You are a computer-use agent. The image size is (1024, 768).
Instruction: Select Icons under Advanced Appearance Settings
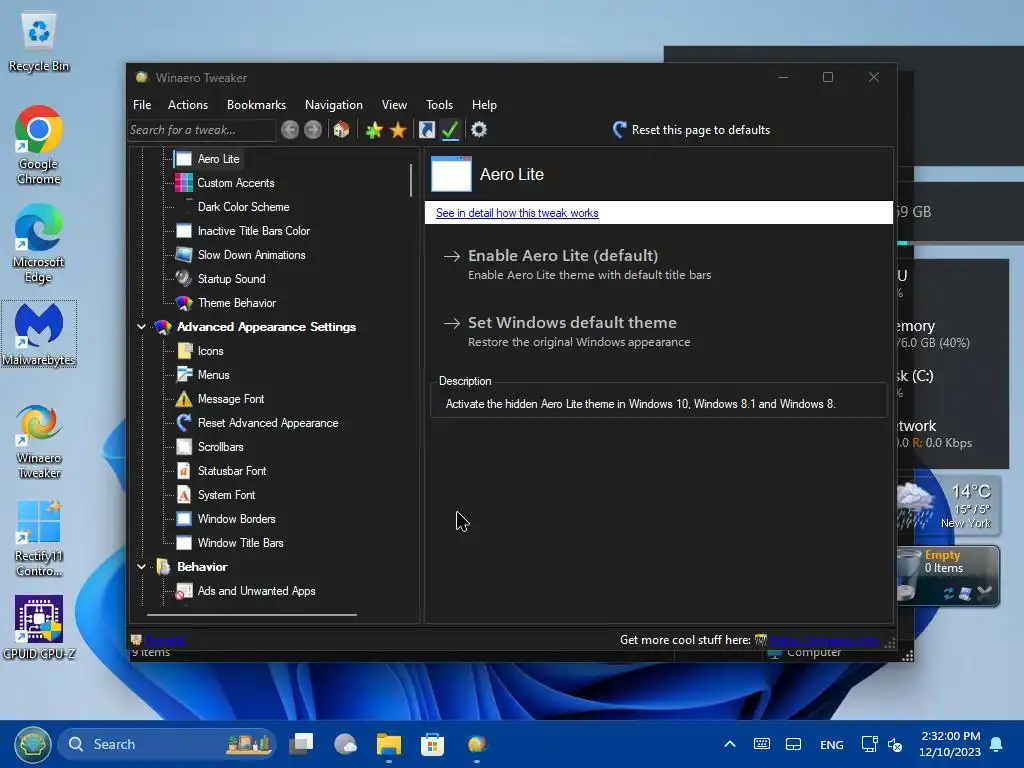210,351
